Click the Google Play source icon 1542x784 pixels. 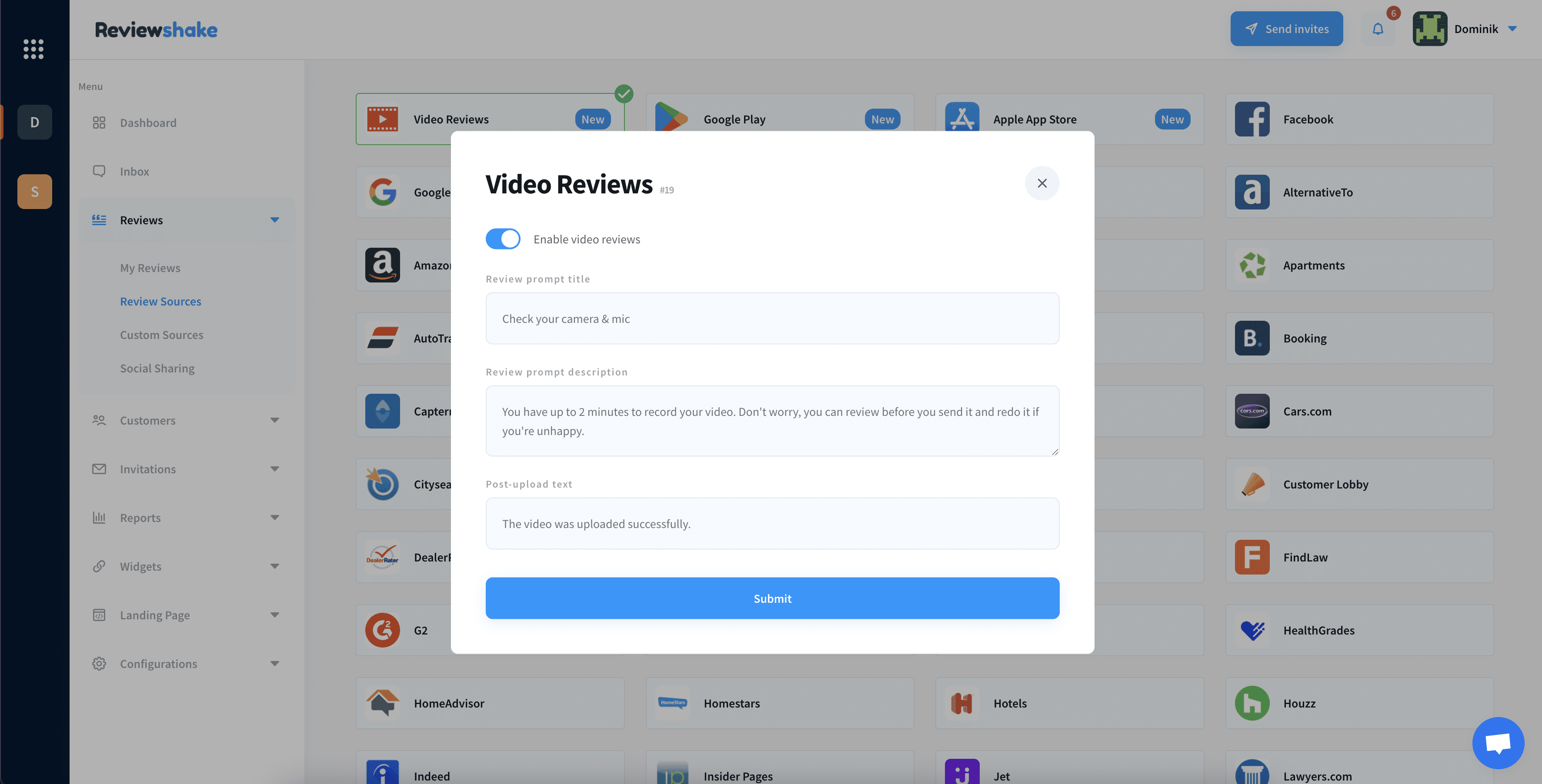tap(671, 118)
